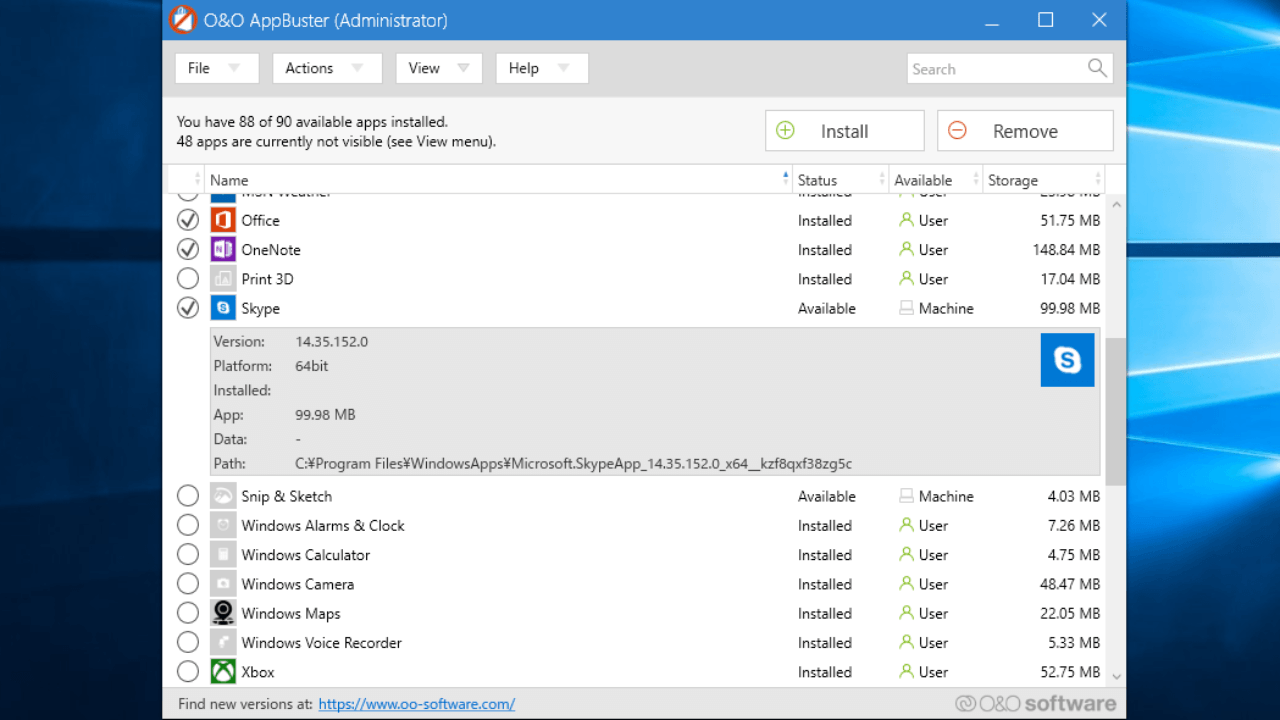The width and height of the screenshot is (1280, 720).
Task: Click the vertical scrollbar thumb
Action: [x=1116, y=410]
